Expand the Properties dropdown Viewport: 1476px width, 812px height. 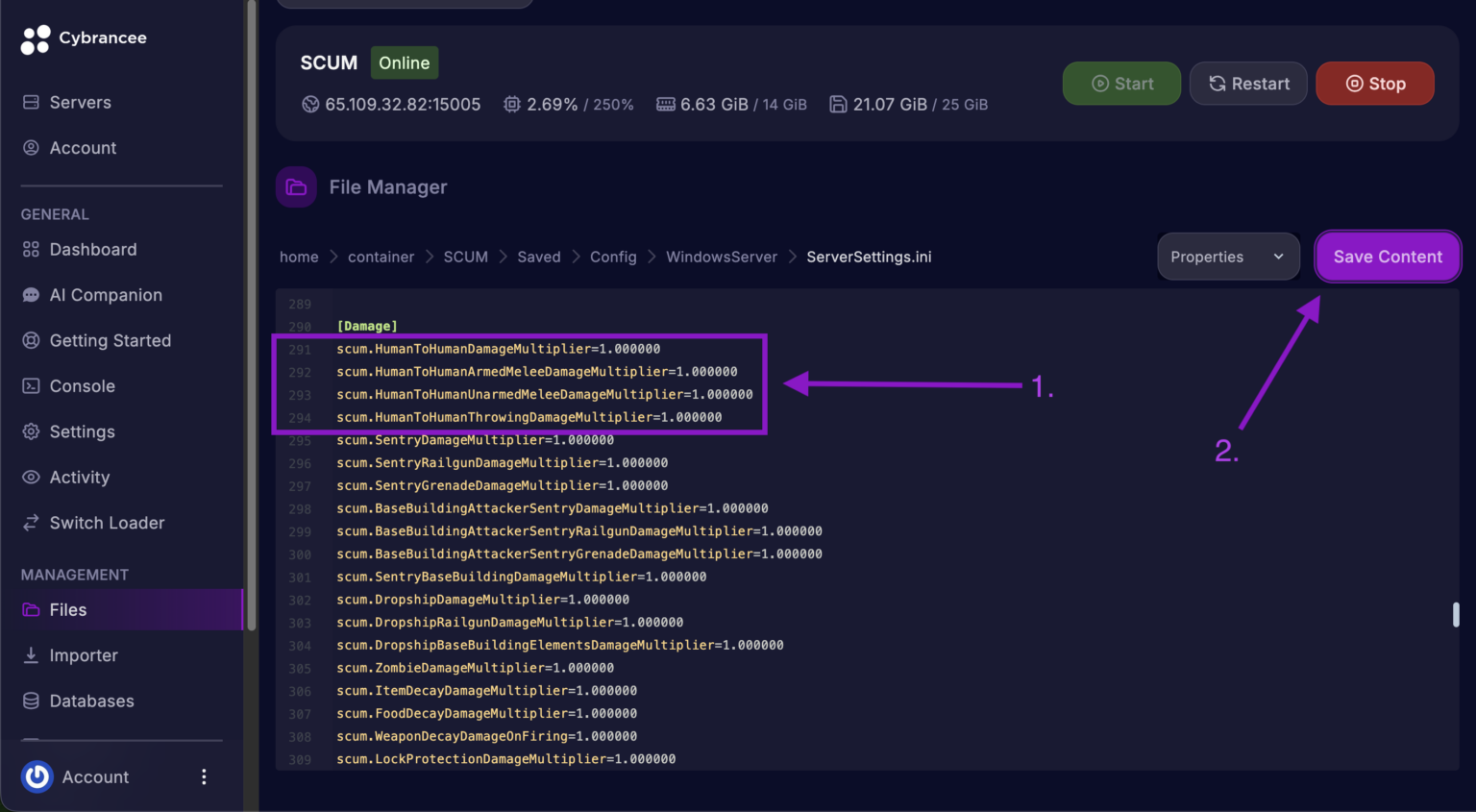coord(1227,257)
